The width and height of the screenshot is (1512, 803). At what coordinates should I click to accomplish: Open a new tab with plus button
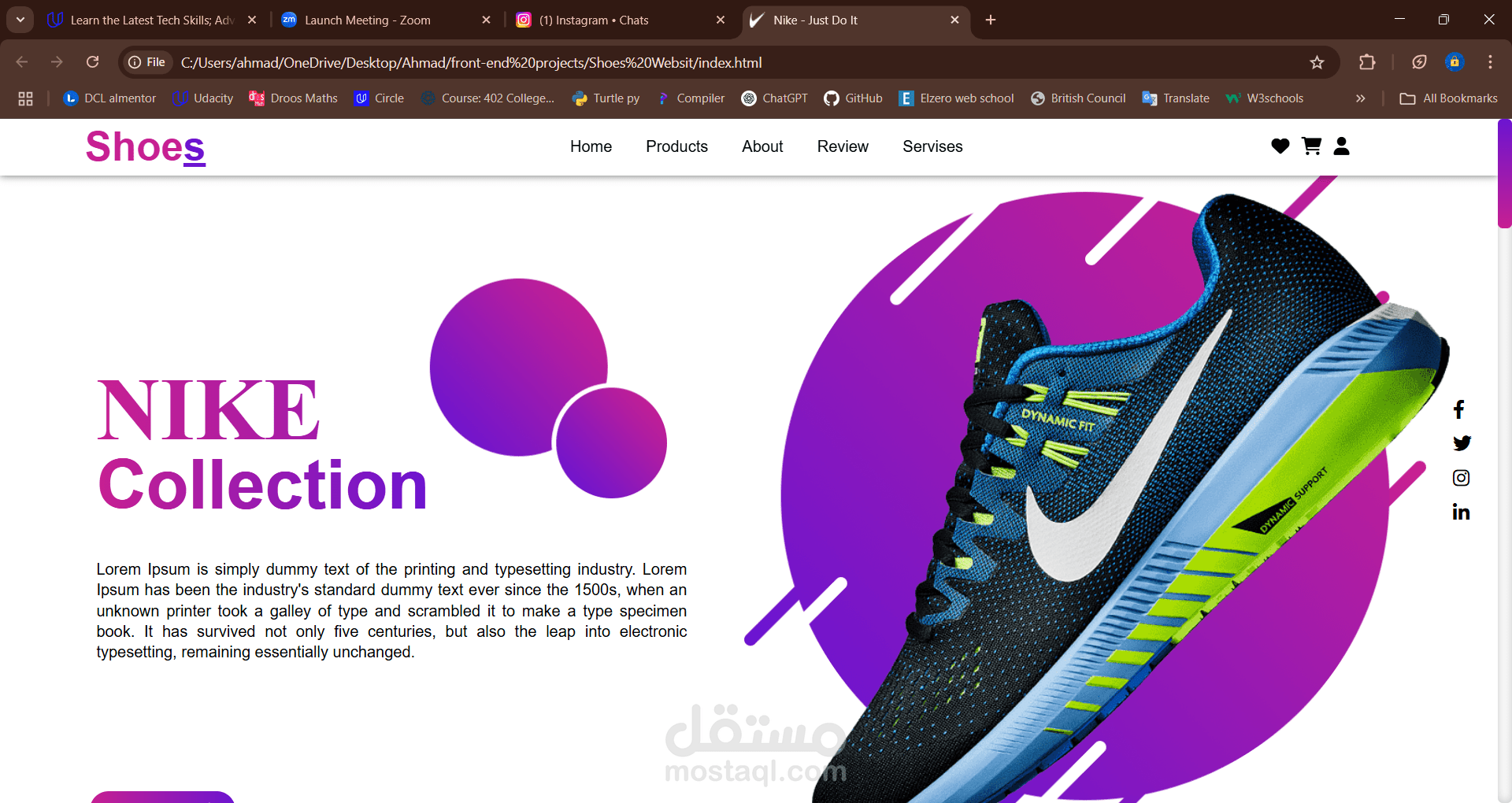click(x=991, y=20)
